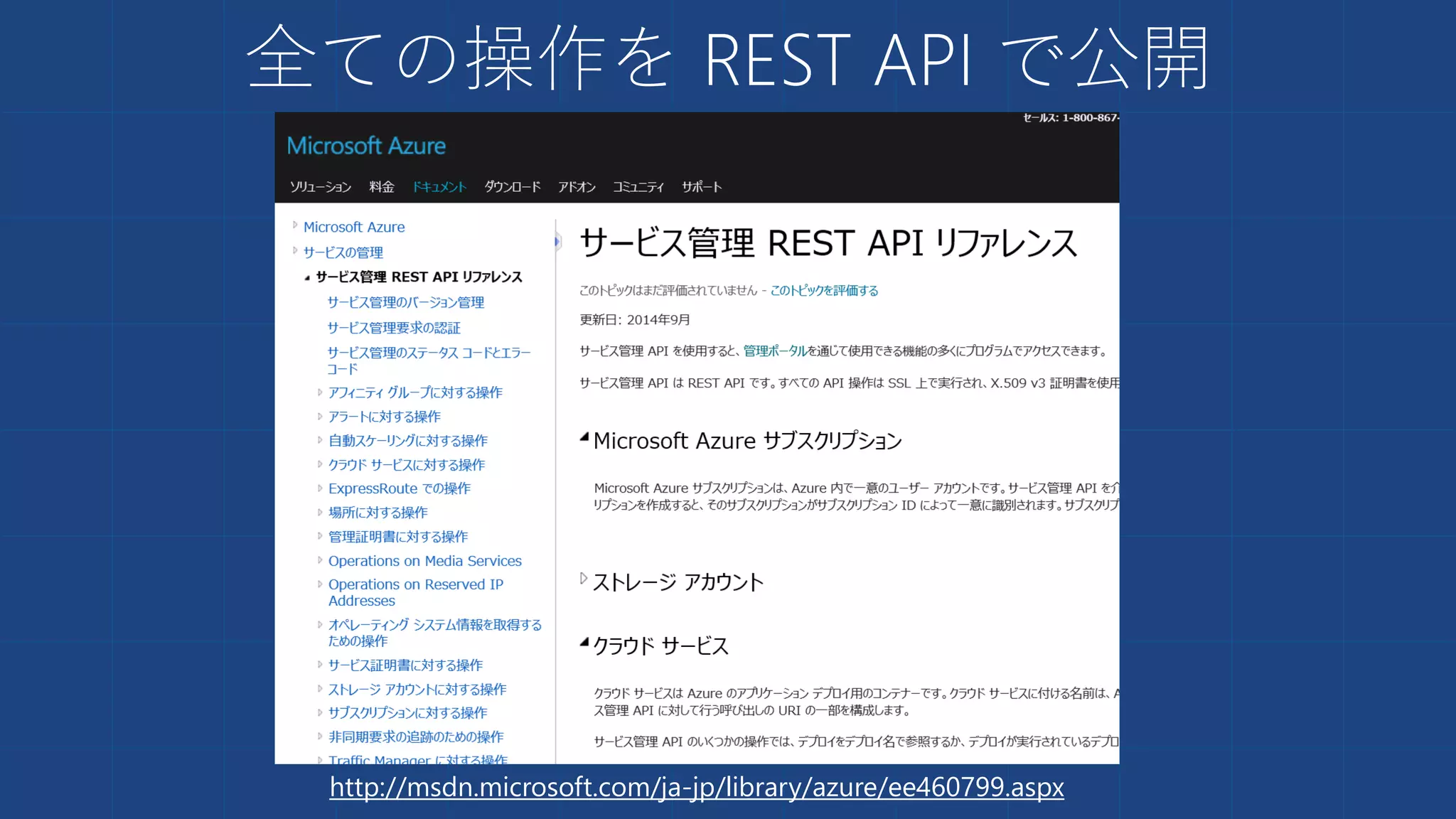Image resolution: width=1456 pixels, height=819 pixels.
Task: Open 管理証明書に対する操作 link
Action: (x=398, y=537)
